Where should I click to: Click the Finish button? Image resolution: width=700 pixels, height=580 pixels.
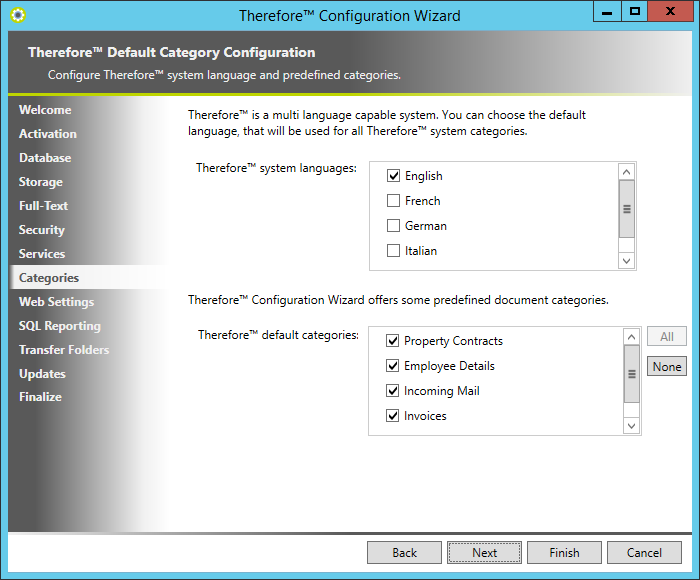click(x=564, y=553)
